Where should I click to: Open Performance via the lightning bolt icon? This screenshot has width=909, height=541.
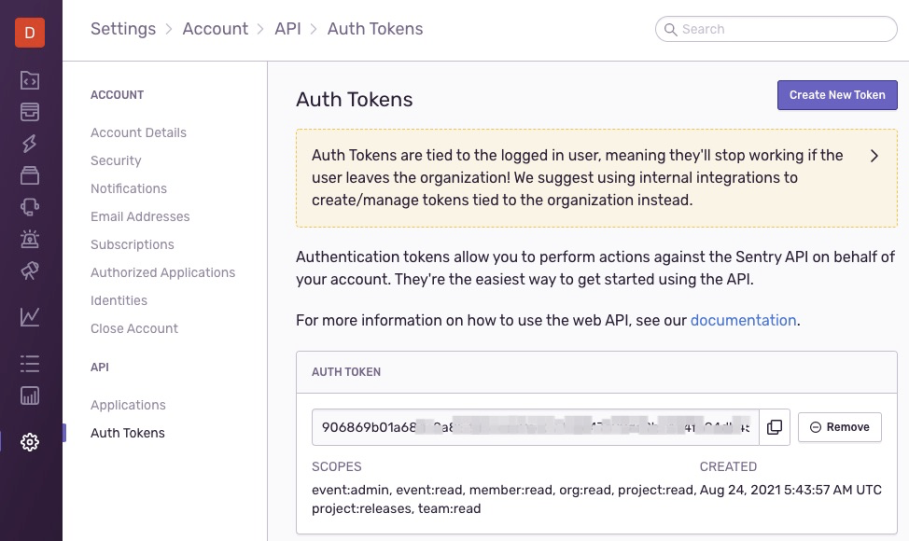30,143
